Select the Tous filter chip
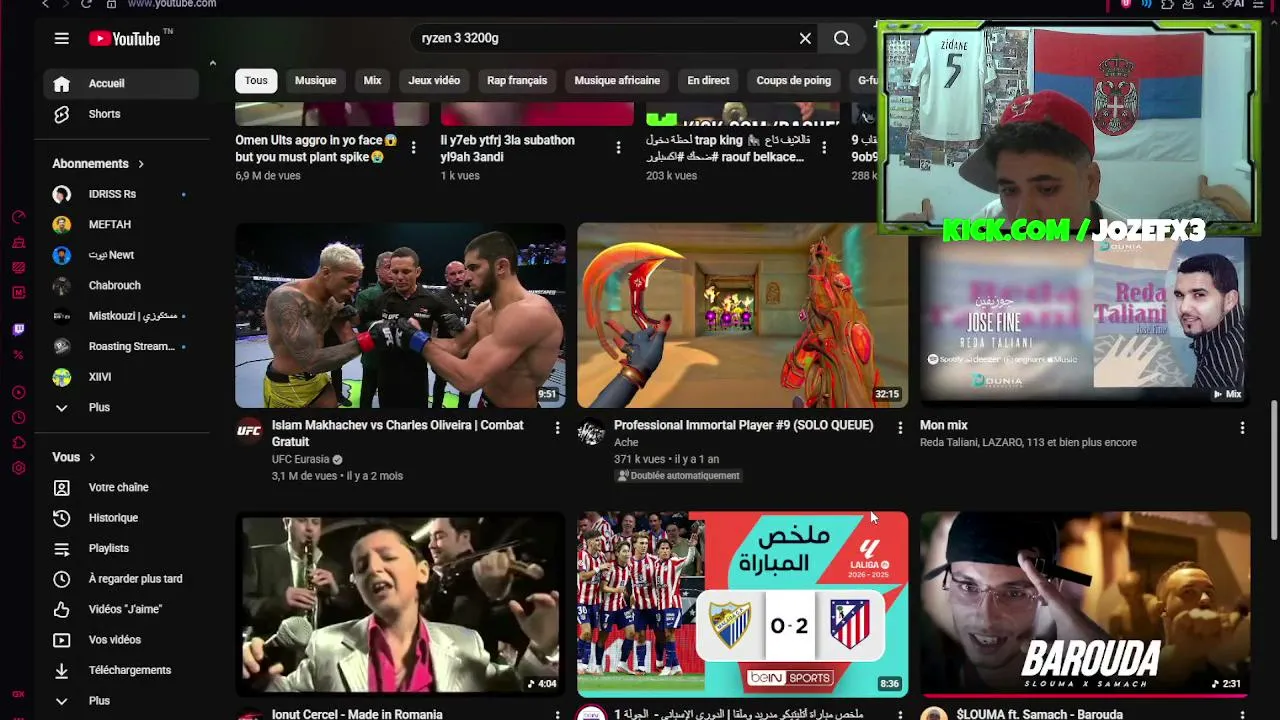The height and width of the screenshot is (720, 1280). [256, 81]
